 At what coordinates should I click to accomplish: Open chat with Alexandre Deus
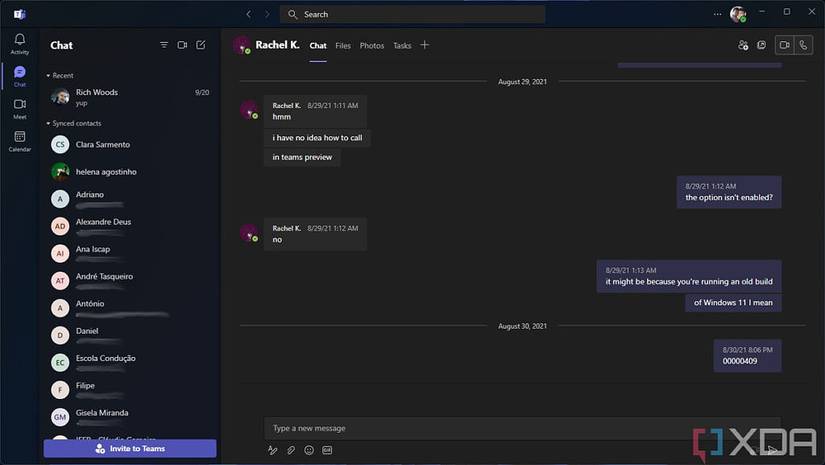point(130,226)
